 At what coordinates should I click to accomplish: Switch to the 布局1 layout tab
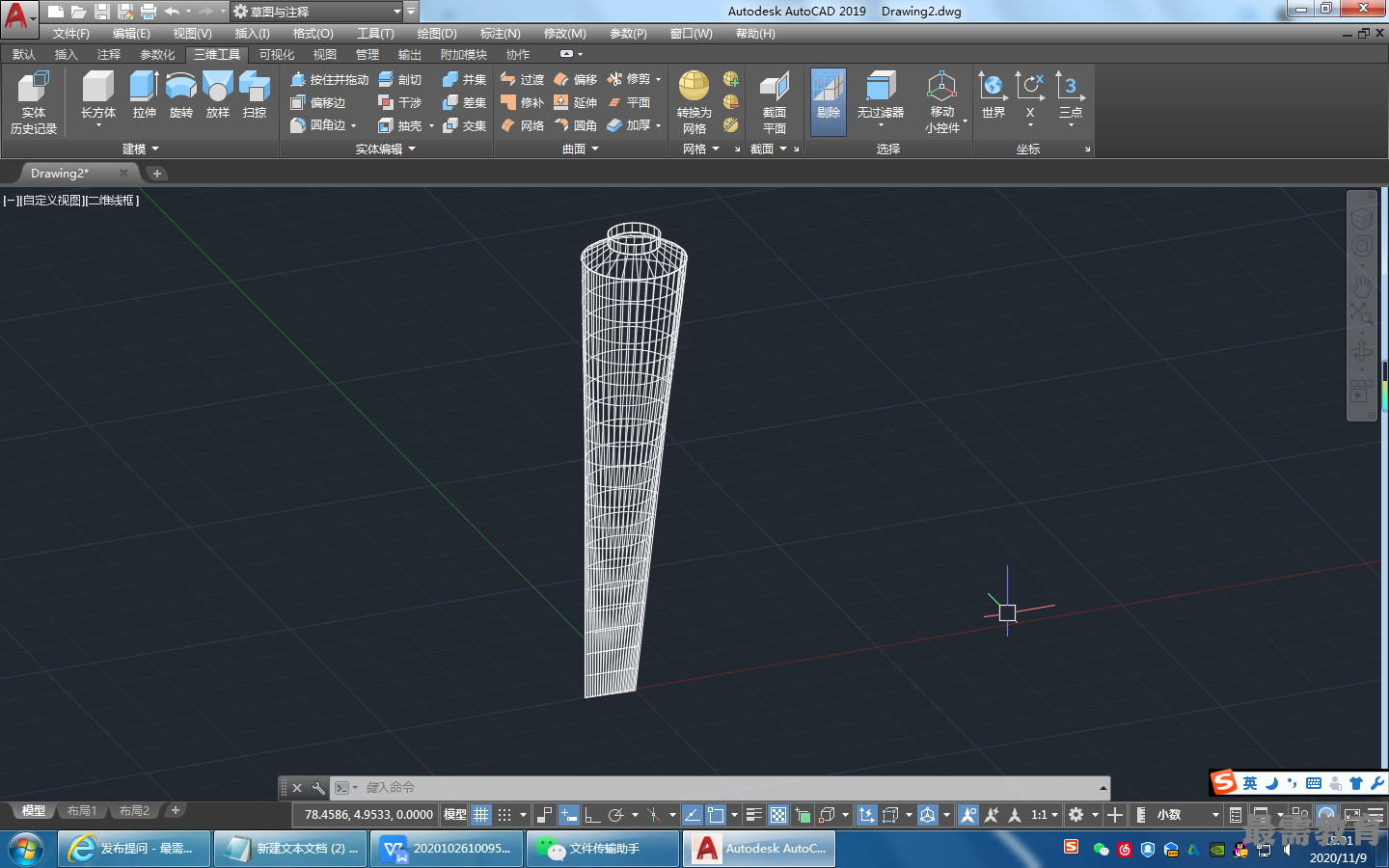click(82, 811)
